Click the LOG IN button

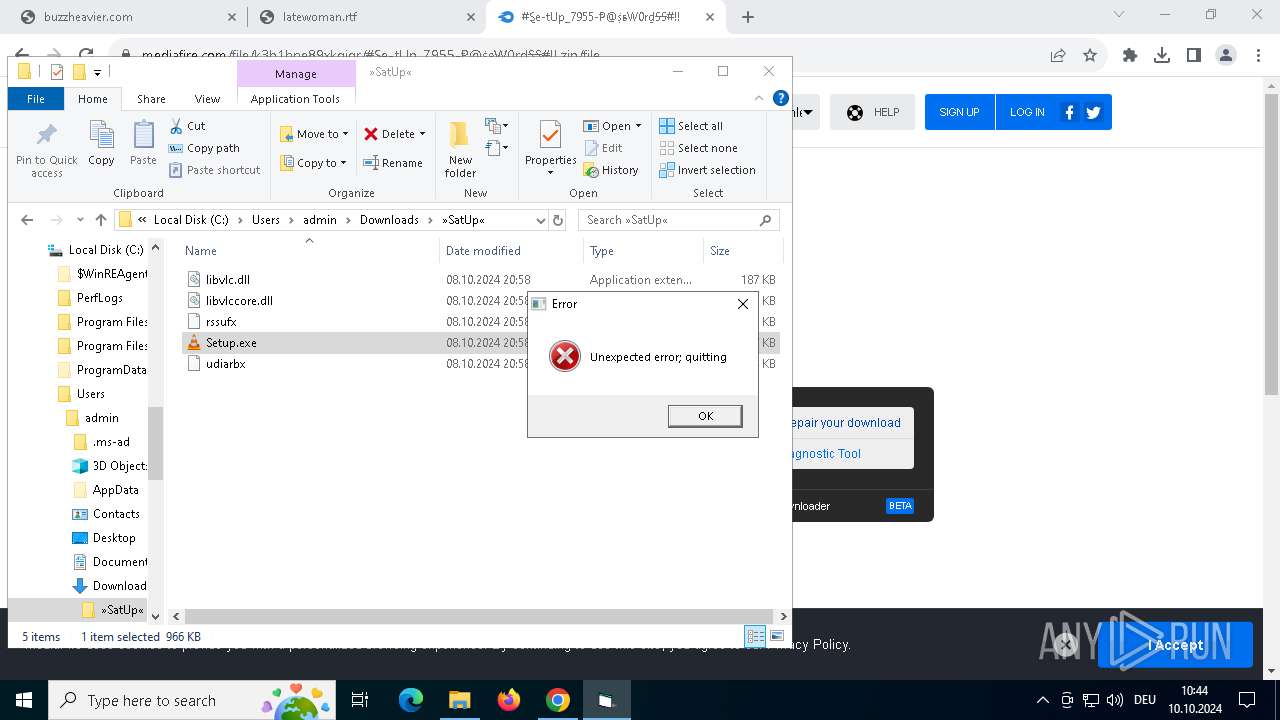1027,112
